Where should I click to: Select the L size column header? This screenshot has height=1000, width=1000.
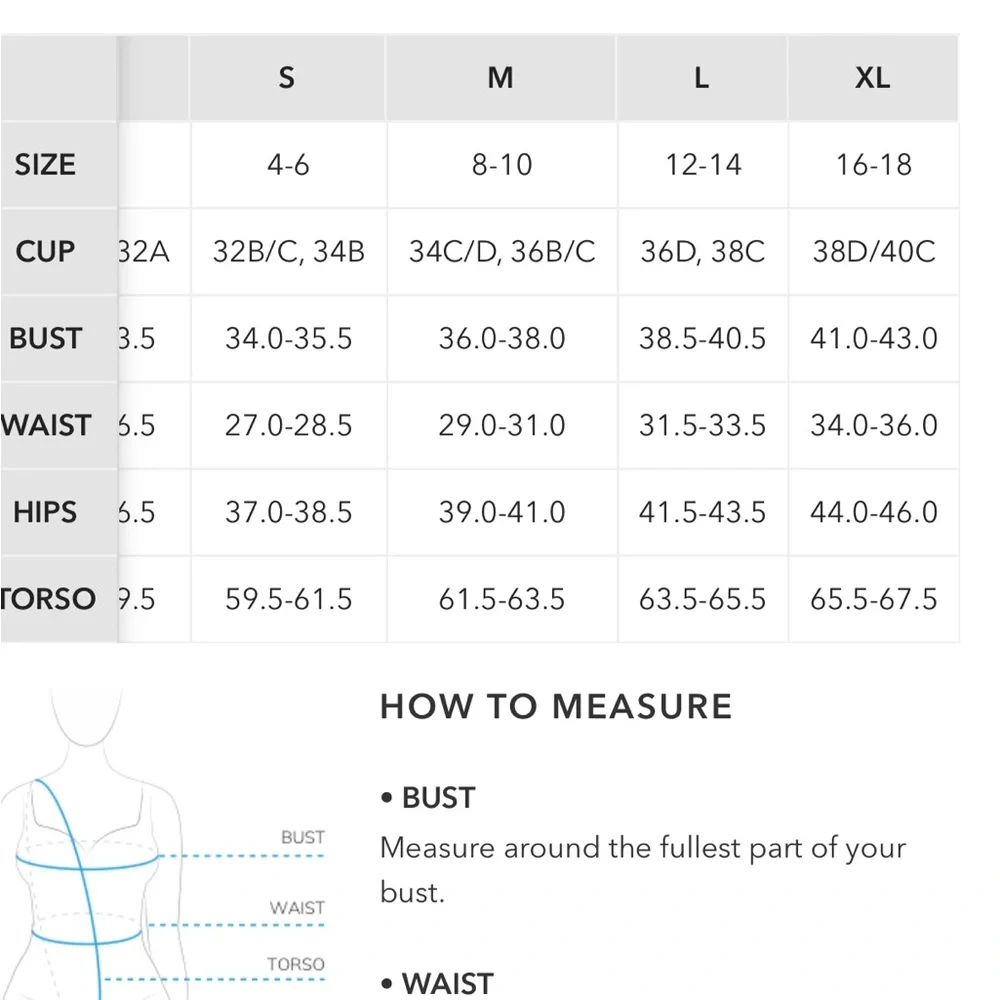pos(702,78)
